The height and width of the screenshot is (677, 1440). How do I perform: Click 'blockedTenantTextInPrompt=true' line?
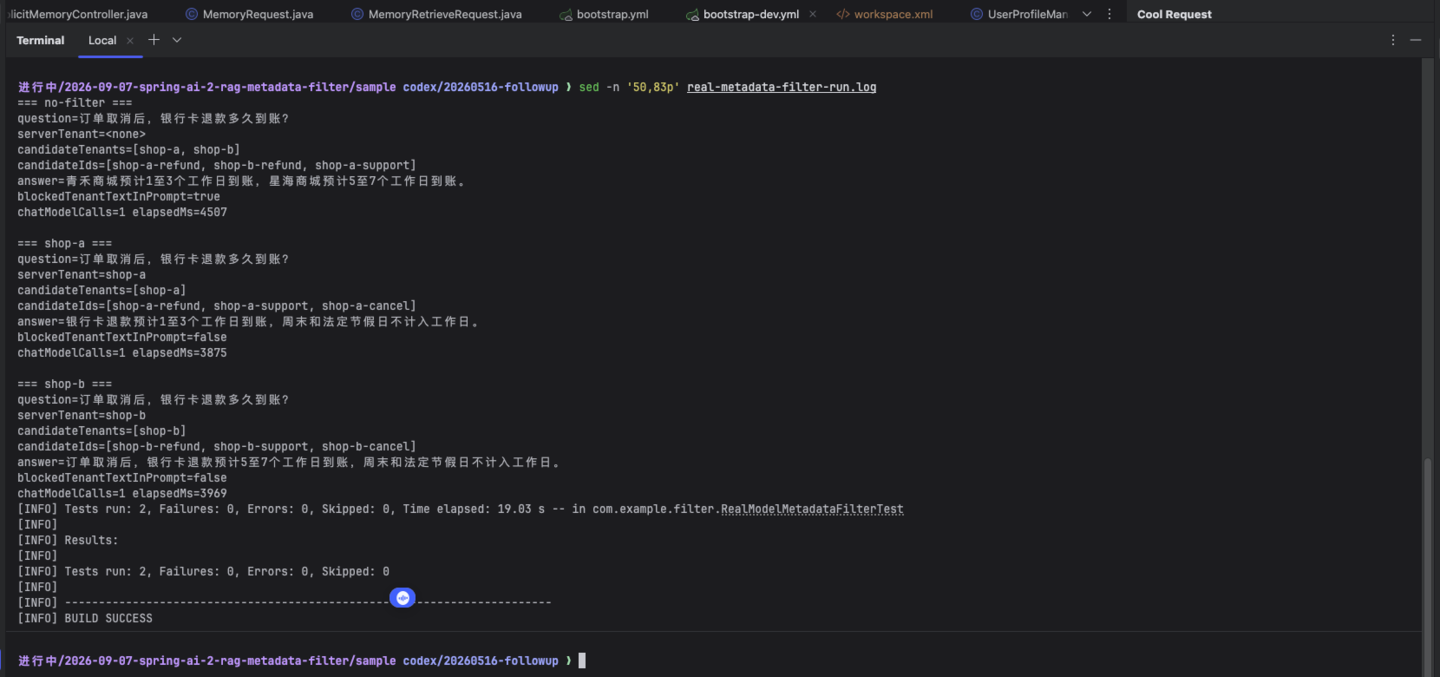[118, 197]
